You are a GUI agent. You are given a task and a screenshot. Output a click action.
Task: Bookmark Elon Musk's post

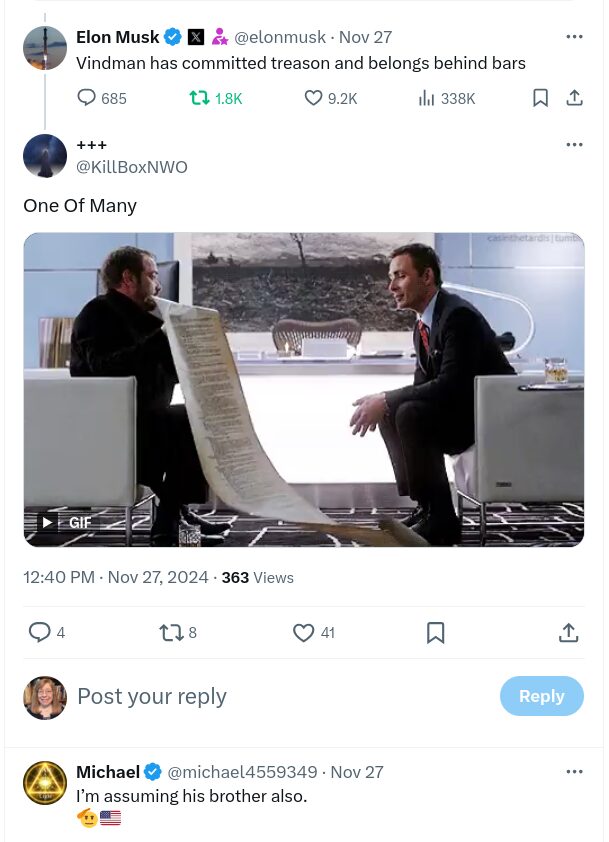point(540,98)
